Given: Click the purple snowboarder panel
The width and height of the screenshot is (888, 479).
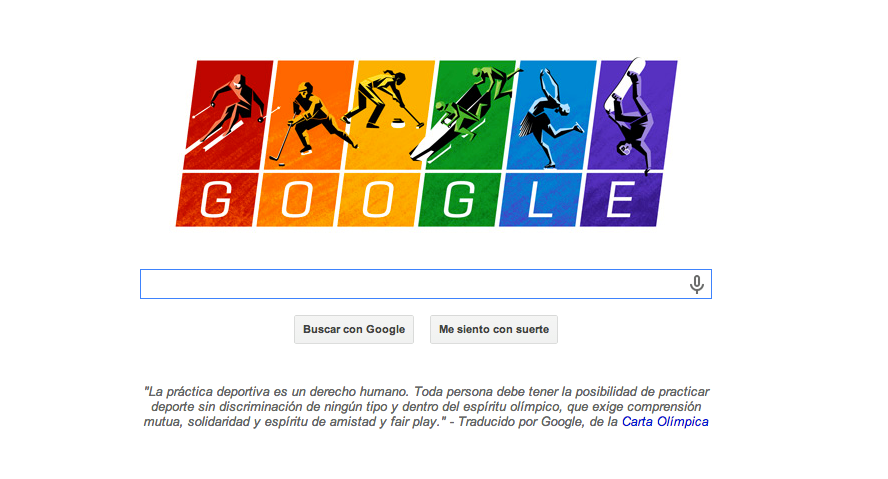Looking at the screenshot, I should pyautogui.click(x=633, y=115).
